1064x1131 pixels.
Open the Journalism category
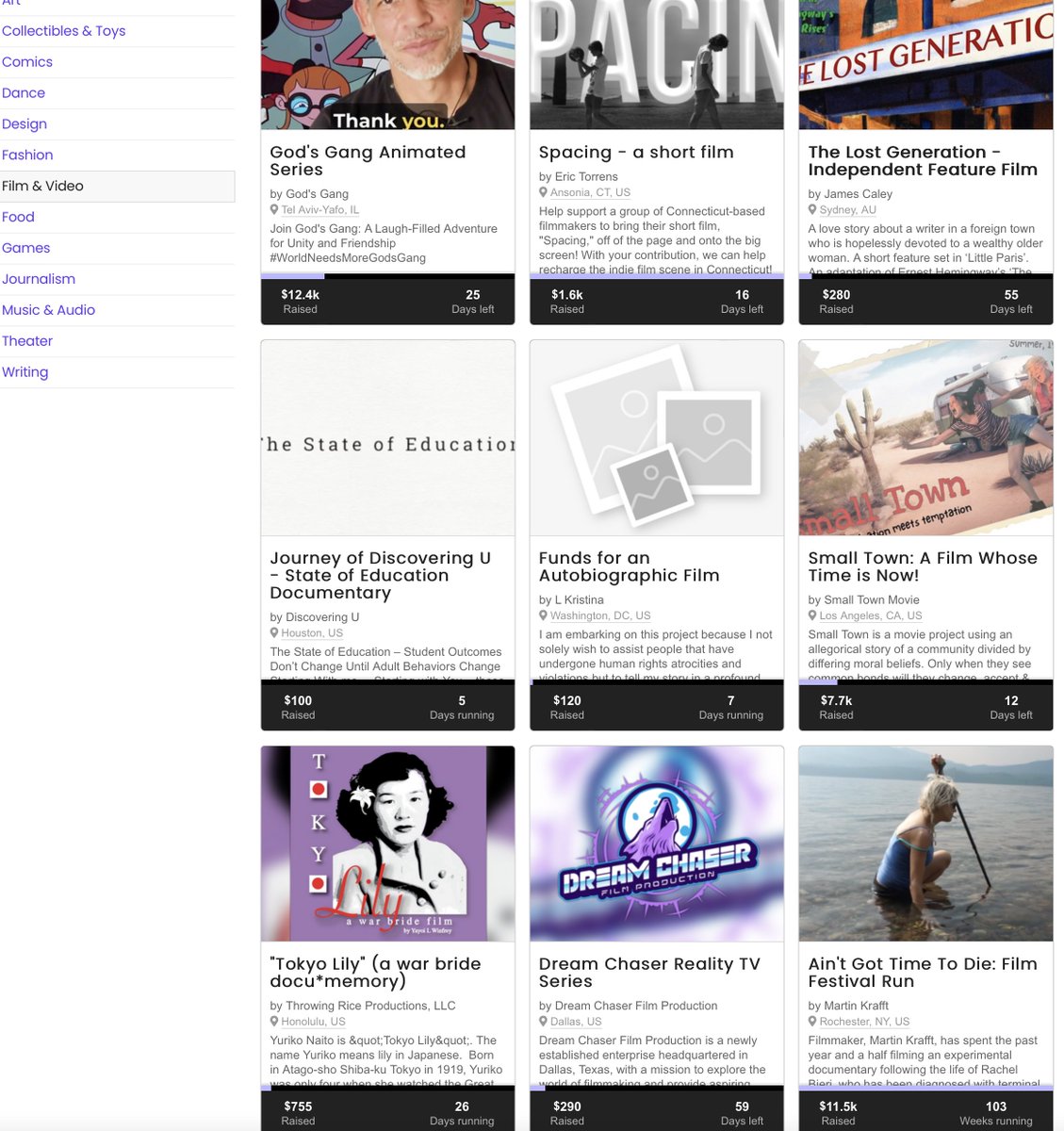[x=39, y=279]
